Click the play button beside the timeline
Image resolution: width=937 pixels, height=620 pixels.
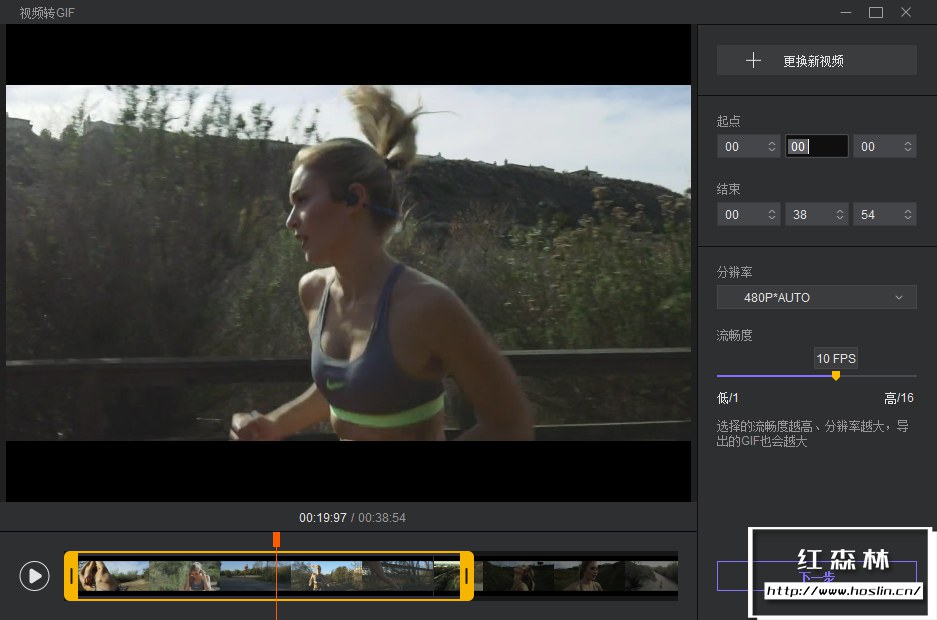pos(35,576)
